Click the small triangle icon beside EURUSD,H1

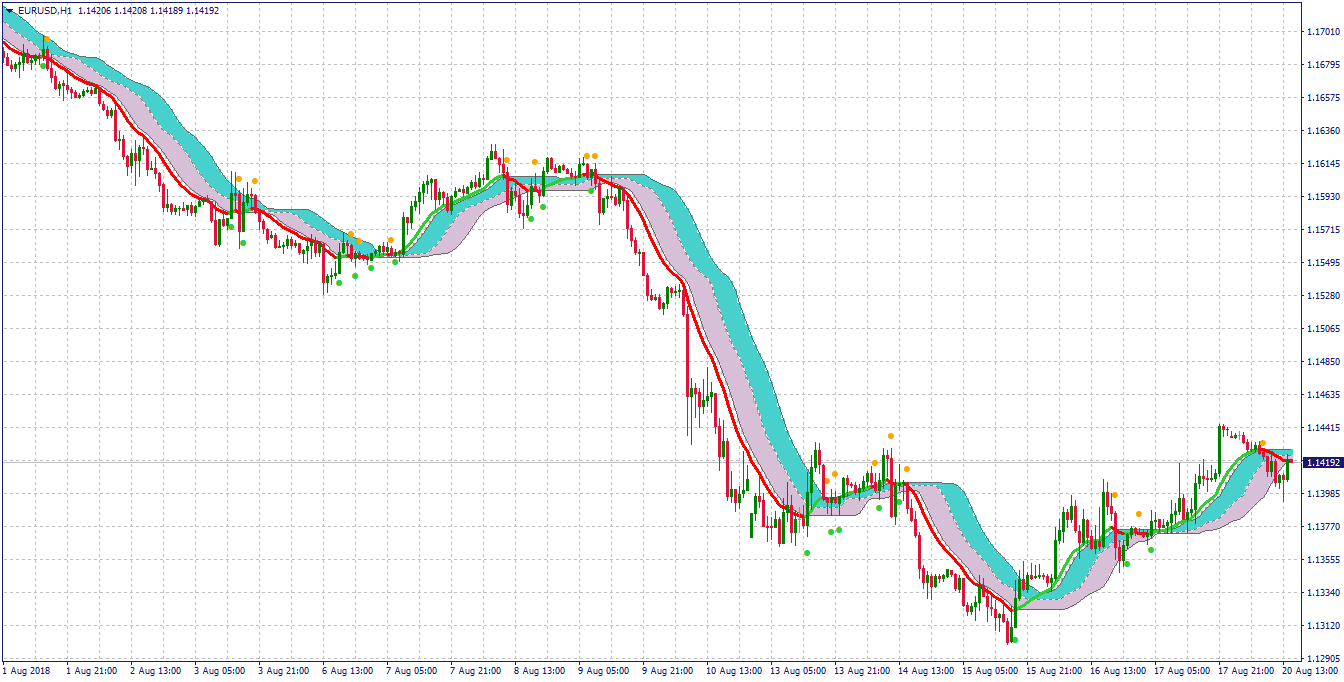(x=10, y=10)
